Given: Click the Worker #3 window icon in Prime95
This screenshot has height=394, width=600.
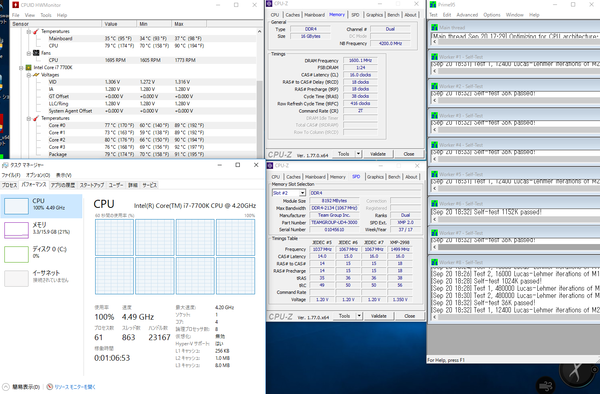Looking at the screenshot, I should pyautogui.click(x=434, y=116).
